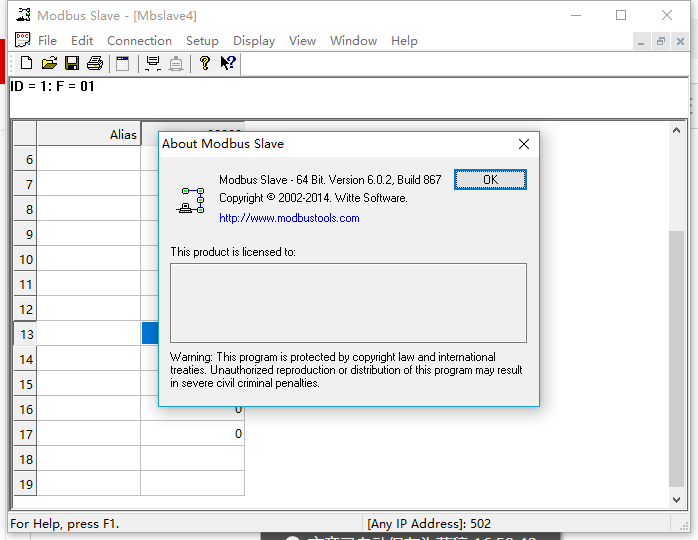Screen dimensions: 698x540
Task: Click the yellow question mark About icon
Action: point(205,63)
